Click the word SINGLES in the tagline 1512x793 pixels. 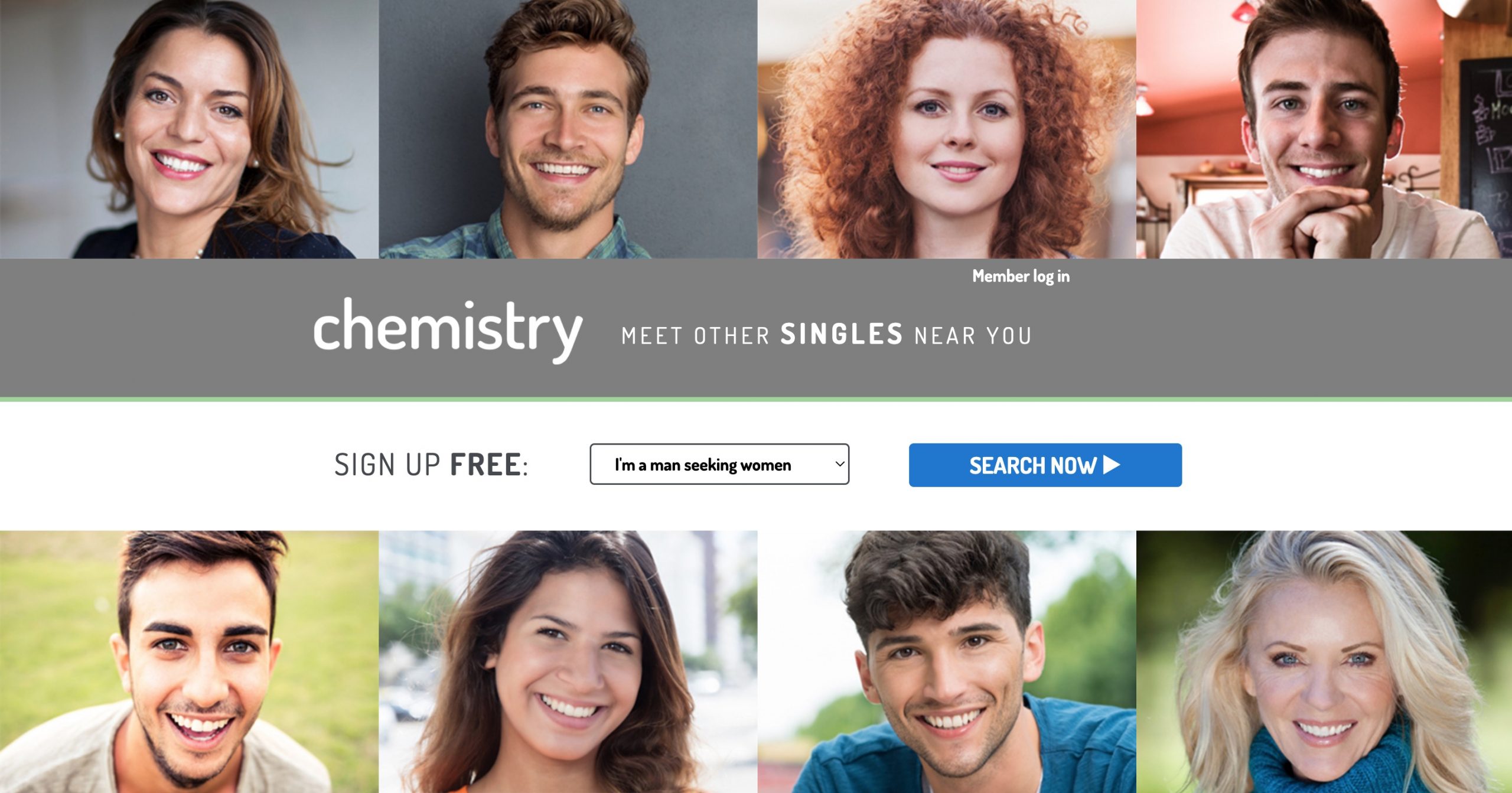point(841,334)
